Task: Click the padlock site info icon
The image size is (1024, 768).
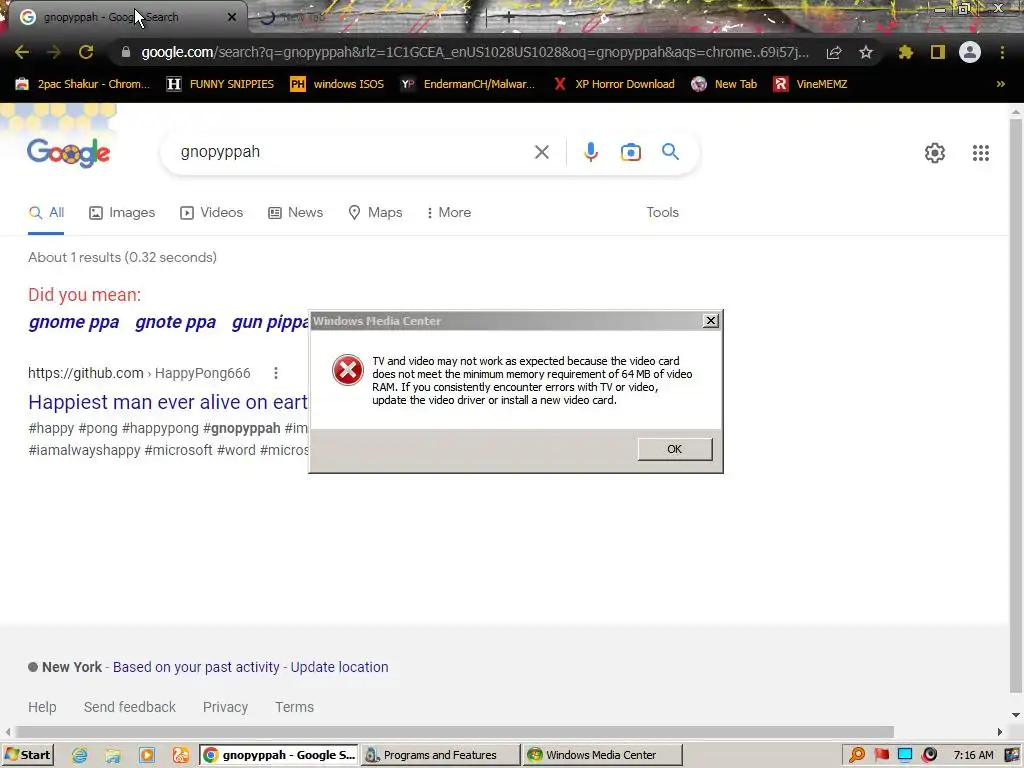Action: (x=125, y=52)
